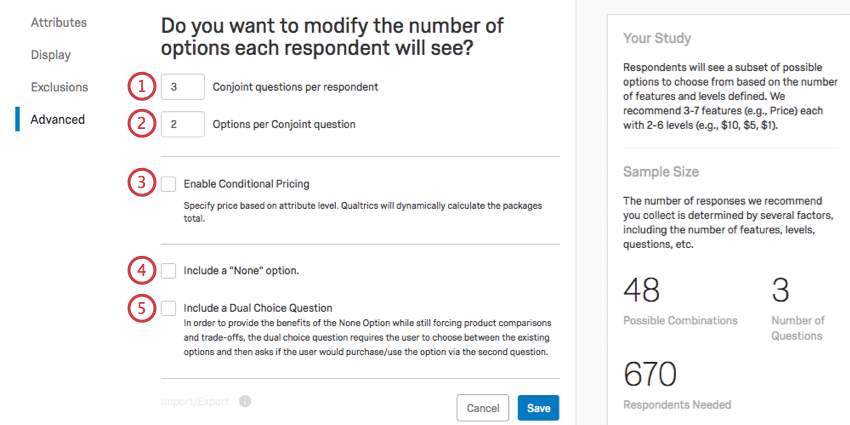The height and width of the screenshot is (425, 850).
Task: Click the red number 3 callout marker
Action: pos(142,183)
